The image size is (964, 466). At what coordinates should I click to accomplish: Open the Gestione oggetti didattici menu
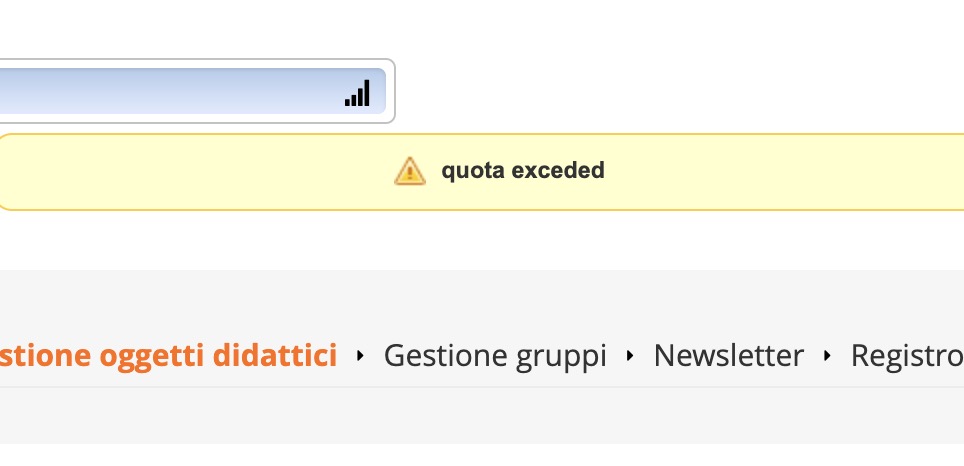[168, 355]
